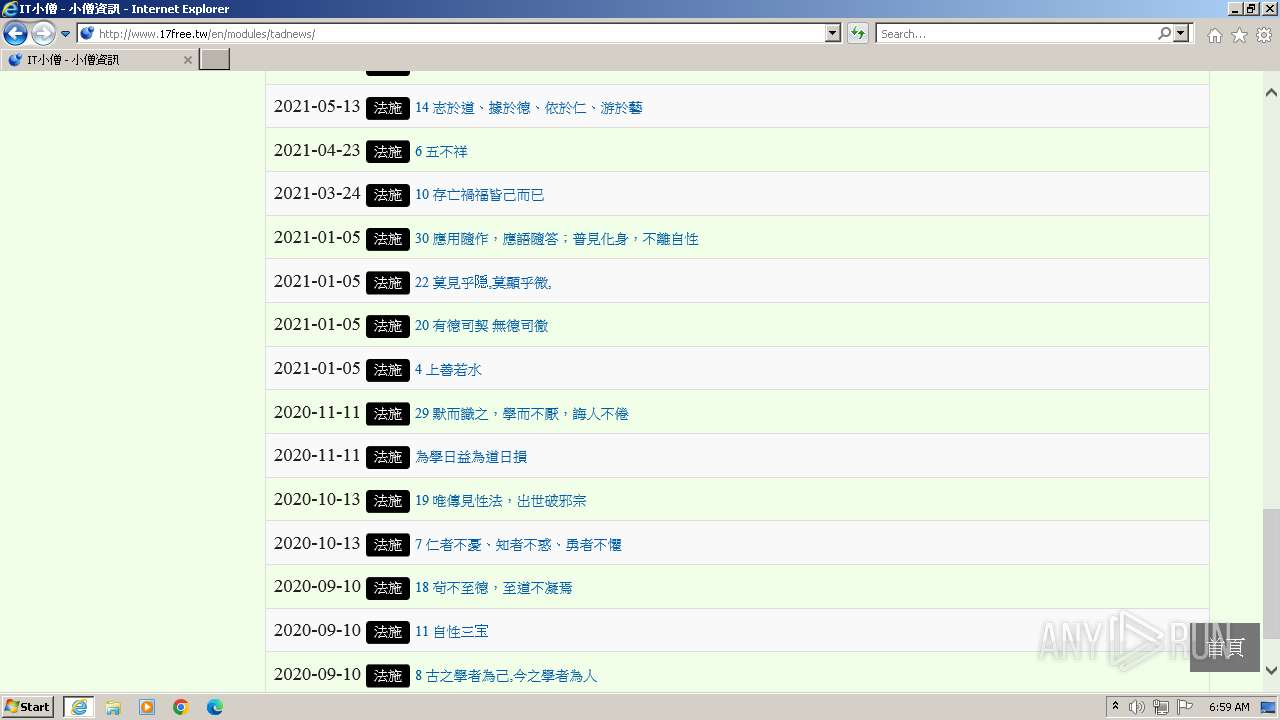Launch Edge from the taskbar
Image resolution: width=1280 pixels, height=720 pixels.
[215, 707]
